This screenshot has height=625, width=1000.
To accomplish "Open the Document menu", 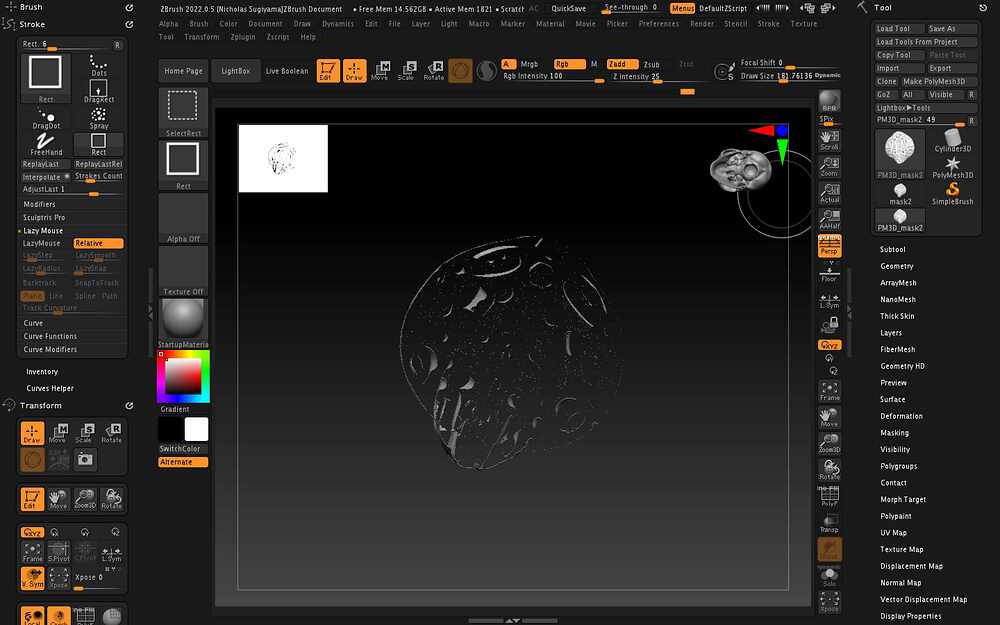I will coord(265,24).
